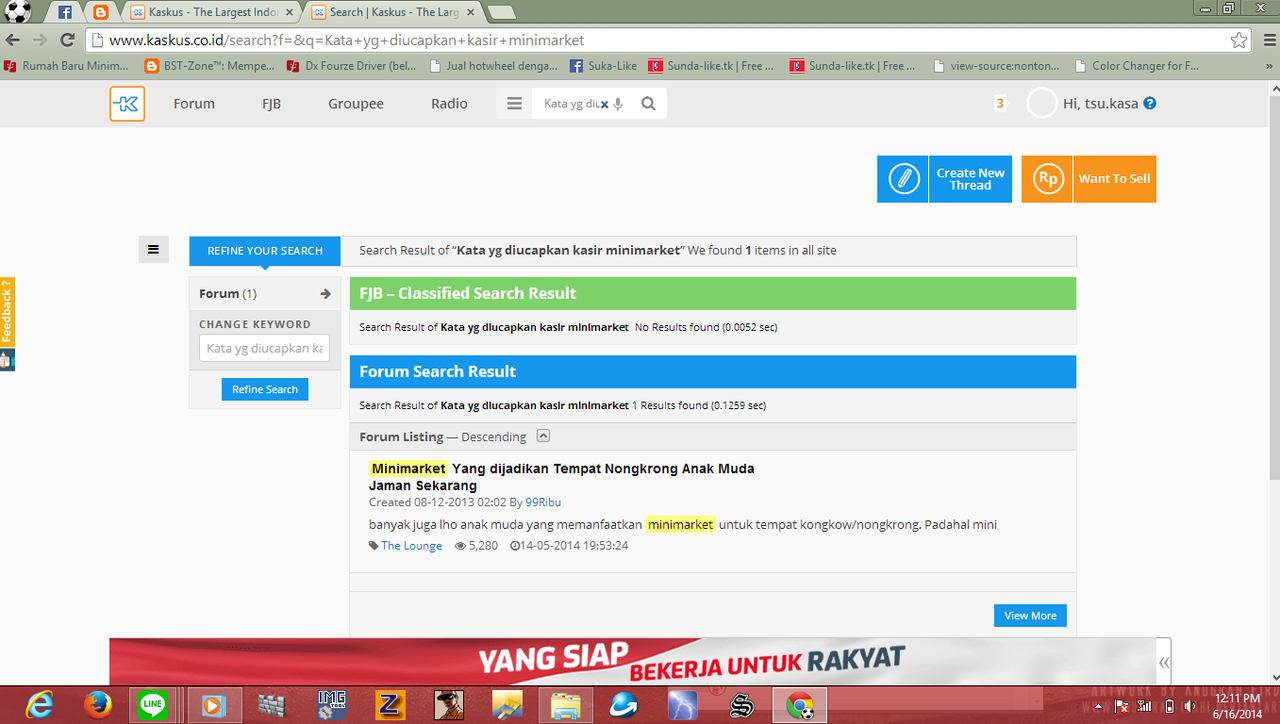Image resolution: width=1280 pixels, height=724 pixels.
Task: Bookmark this page with the star icon
Action: coord(1239,40)
